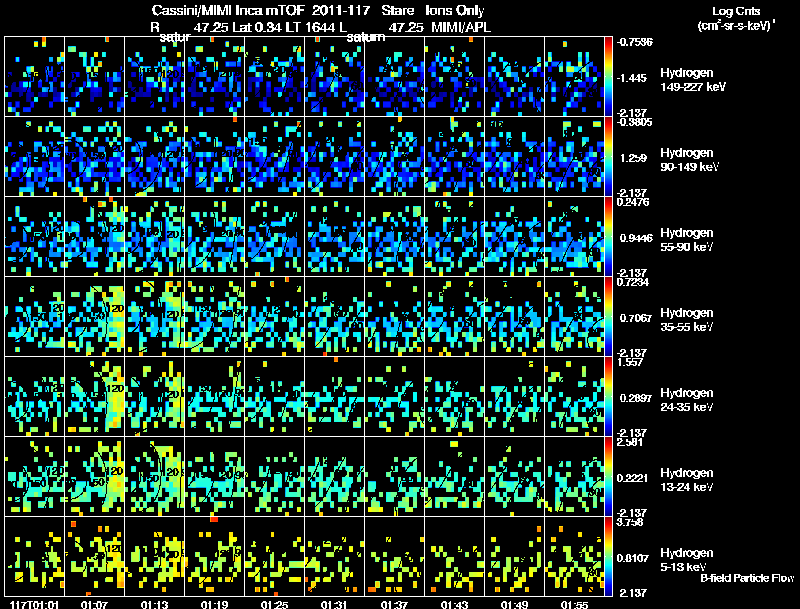800x609 pixels.
Task: Click the 'Hydrogen 35-55 keV' row label
Action: tap(687, 320)
